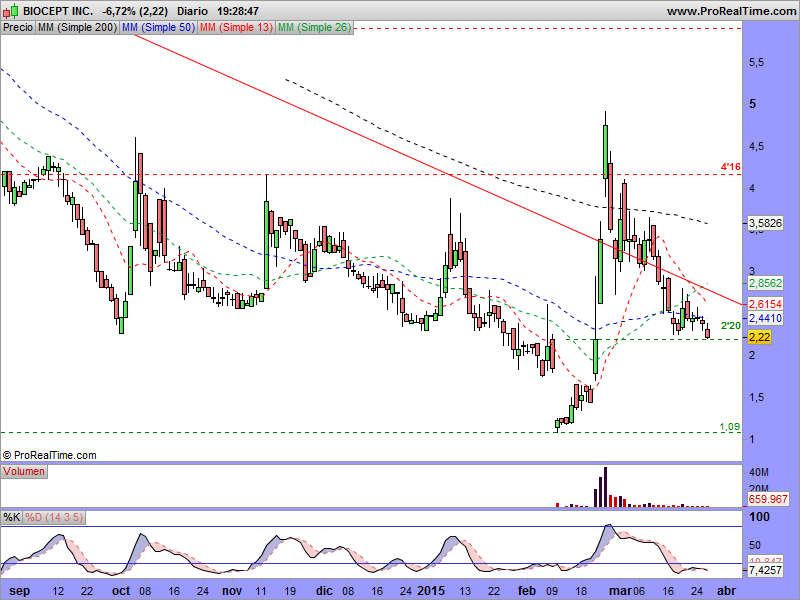Click the 4,5 price axis label
This screenshot has width=800, height=600.
point(757,146)
